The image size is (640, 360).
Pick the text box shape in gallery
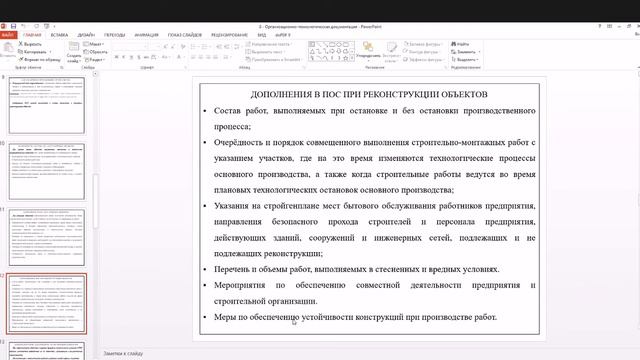click(x=312, y=44)
